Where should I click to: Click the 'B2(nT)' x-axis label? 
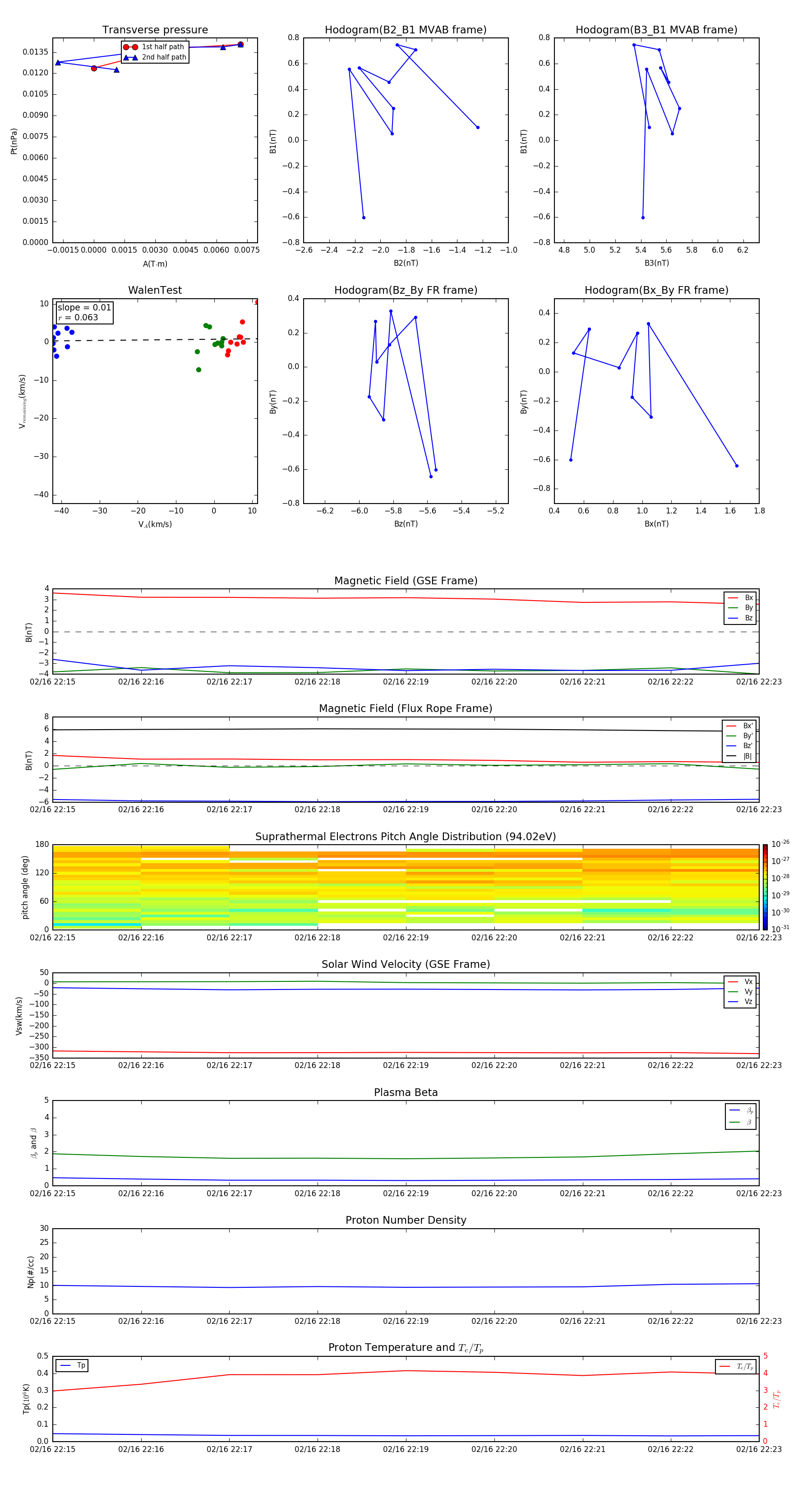(x=406, y=263)
